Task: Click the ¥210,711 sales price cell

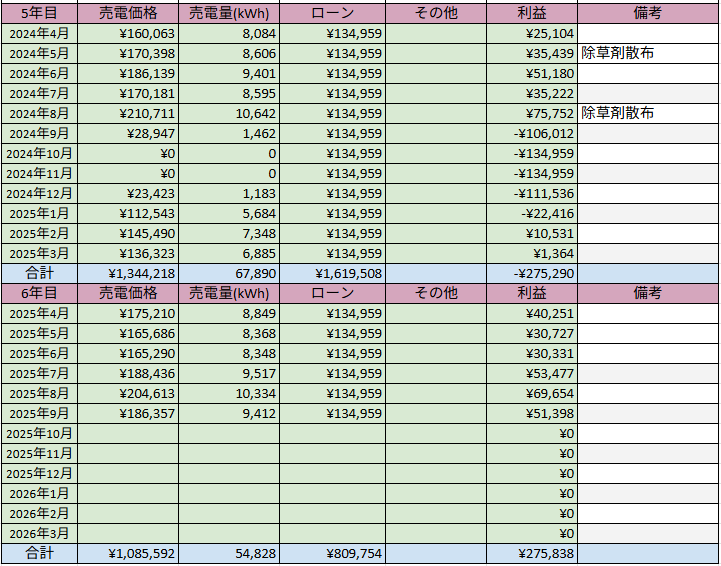Action: pyautogui.click(x=129, y=113)
